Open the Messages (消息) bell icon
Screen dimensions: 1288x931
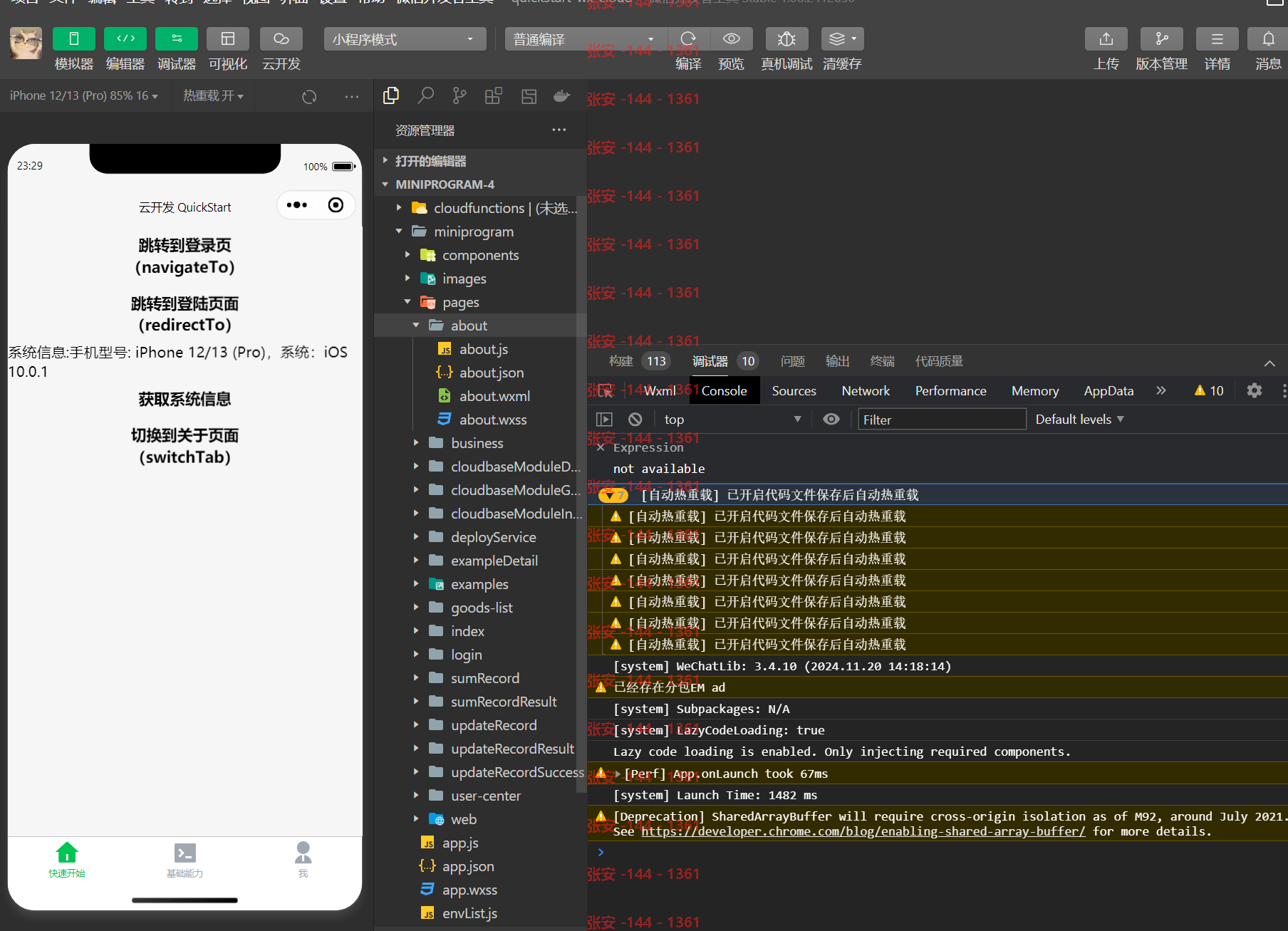[x=1269, y=39]
